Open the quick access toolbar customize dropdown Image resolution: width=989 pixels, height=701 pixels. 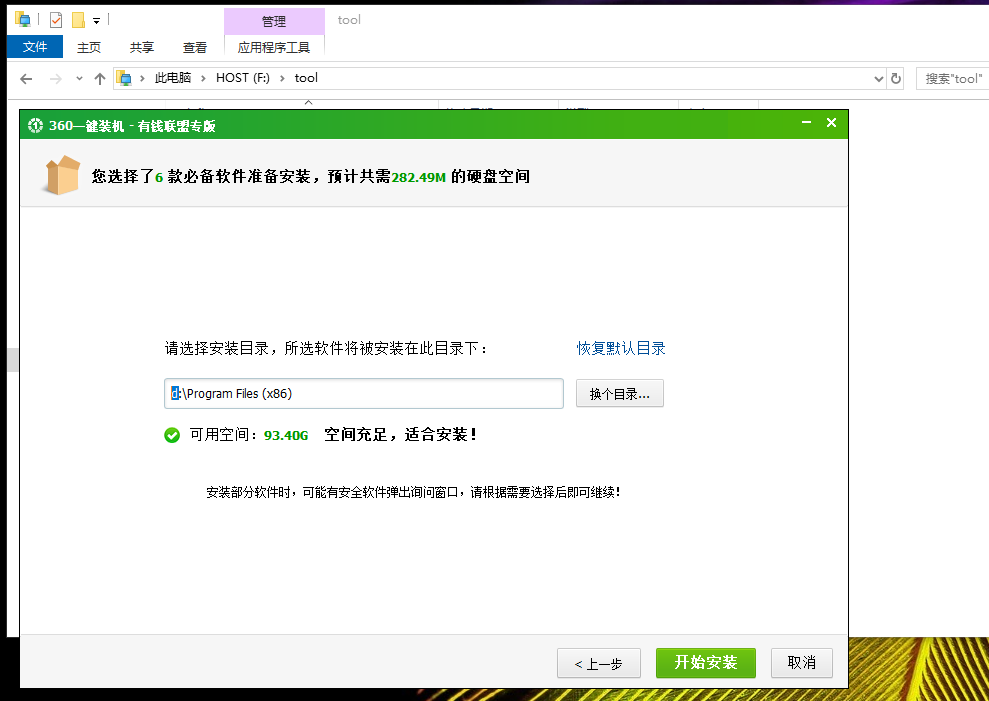tap(97, 21)
